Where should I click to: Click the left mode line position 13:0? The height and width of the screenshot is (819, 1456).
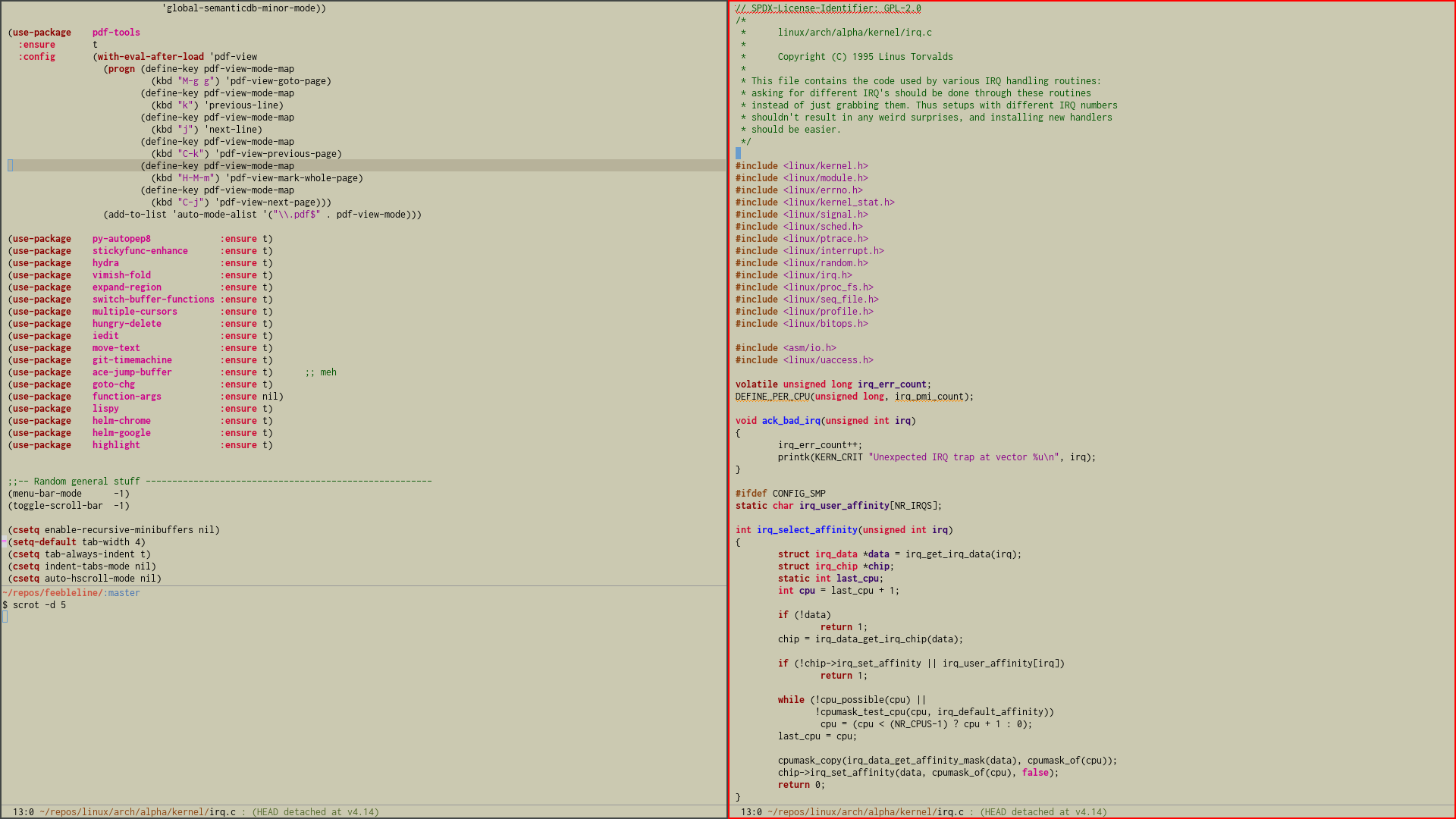pos(23,811)
